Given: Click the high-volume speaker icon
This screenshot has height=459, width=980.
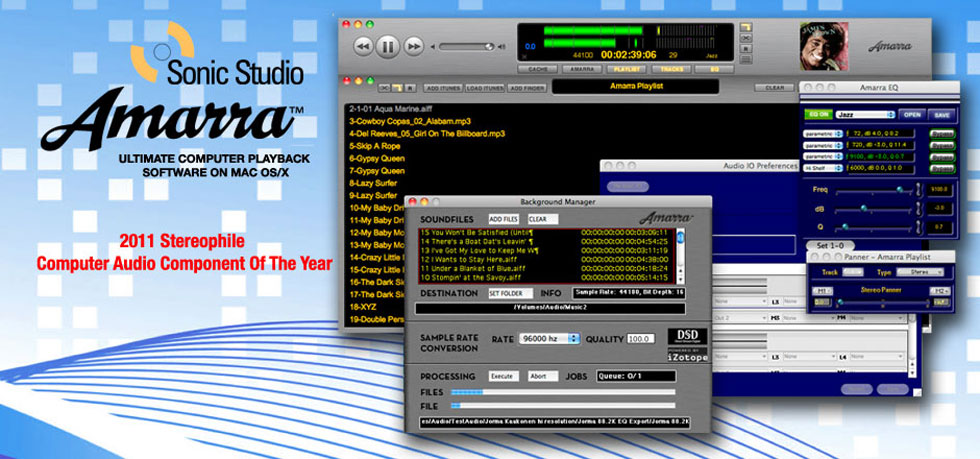Looking at the screenshot, I should point(501,47).
